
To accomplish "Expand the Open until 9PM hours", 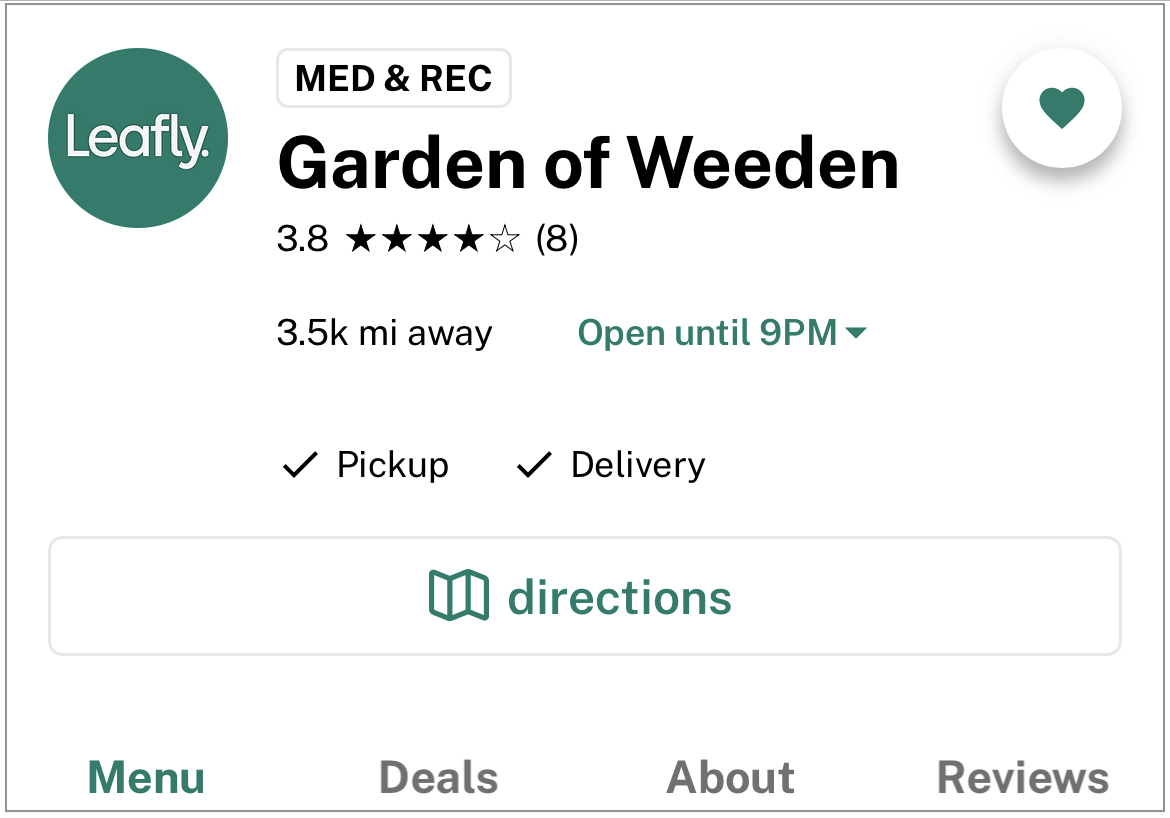I will pos(722,333).
